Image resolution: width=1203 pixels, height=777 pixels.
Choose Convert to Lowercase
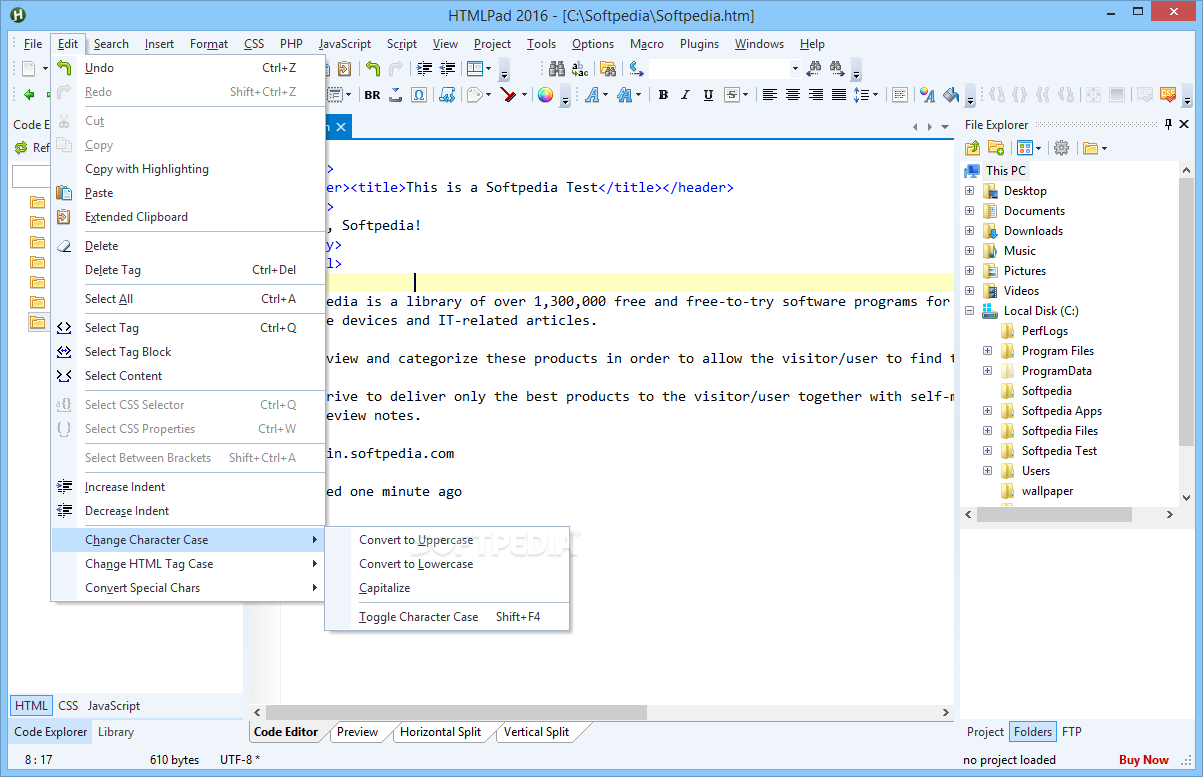tap(447, 564)
